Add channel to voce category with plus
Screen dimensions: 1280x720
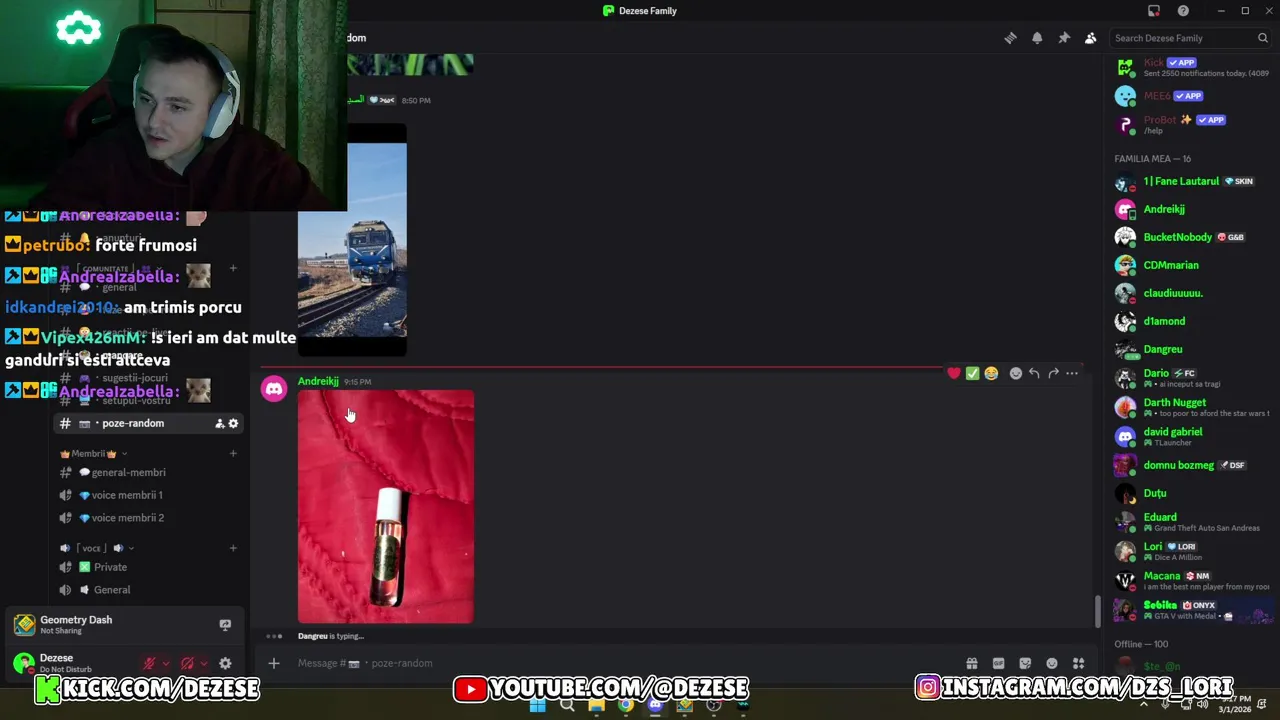[233, 548]
